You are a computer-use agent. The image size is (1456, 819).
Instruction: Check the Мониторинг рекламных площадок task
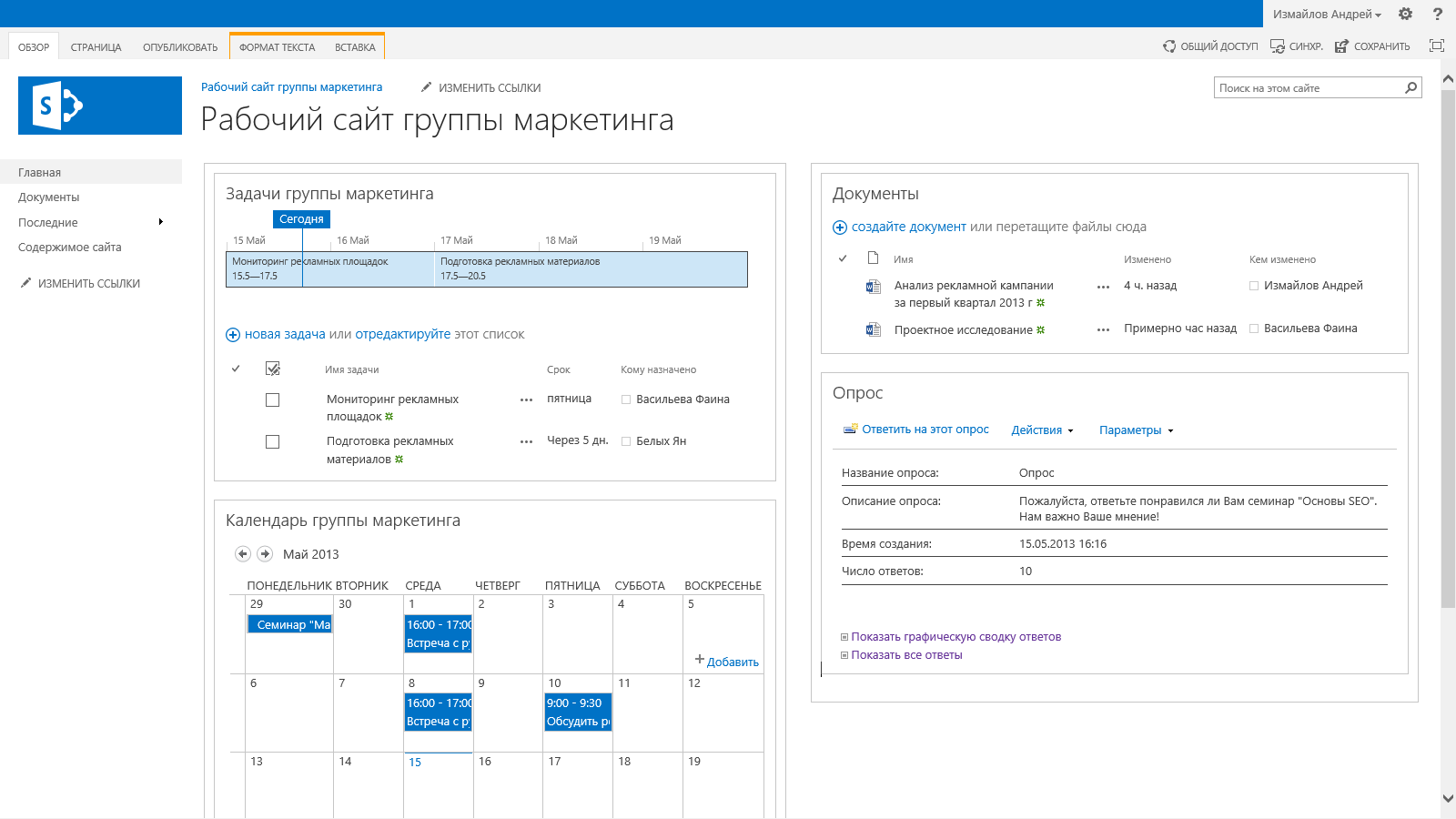[x=272, y=400]
